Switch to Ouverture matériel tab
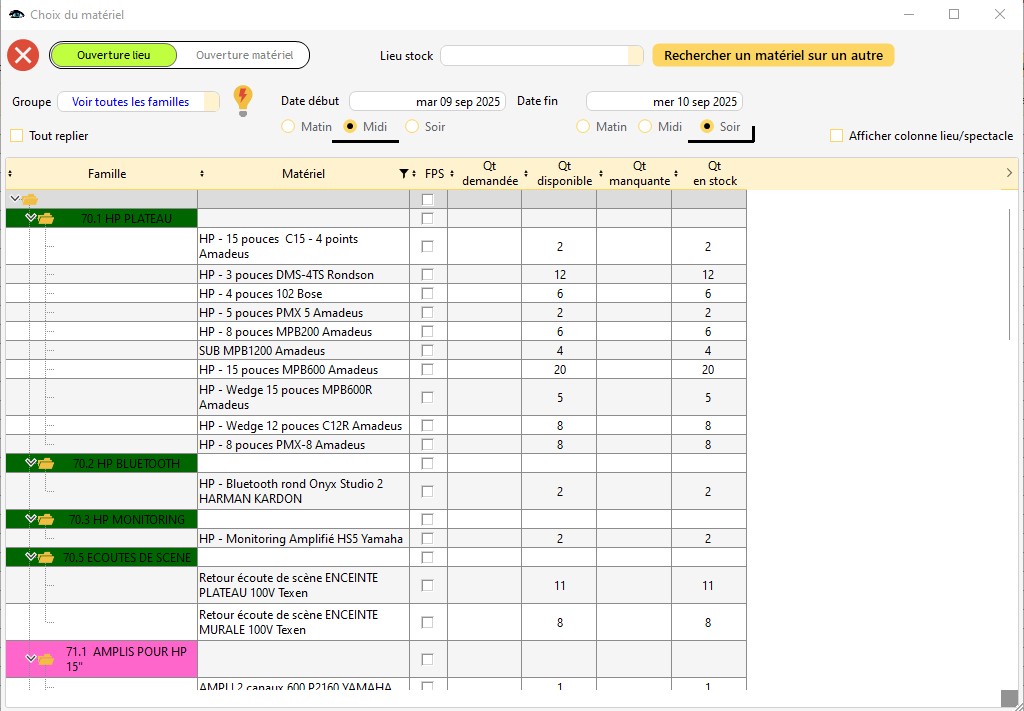 tap(244, 55)
